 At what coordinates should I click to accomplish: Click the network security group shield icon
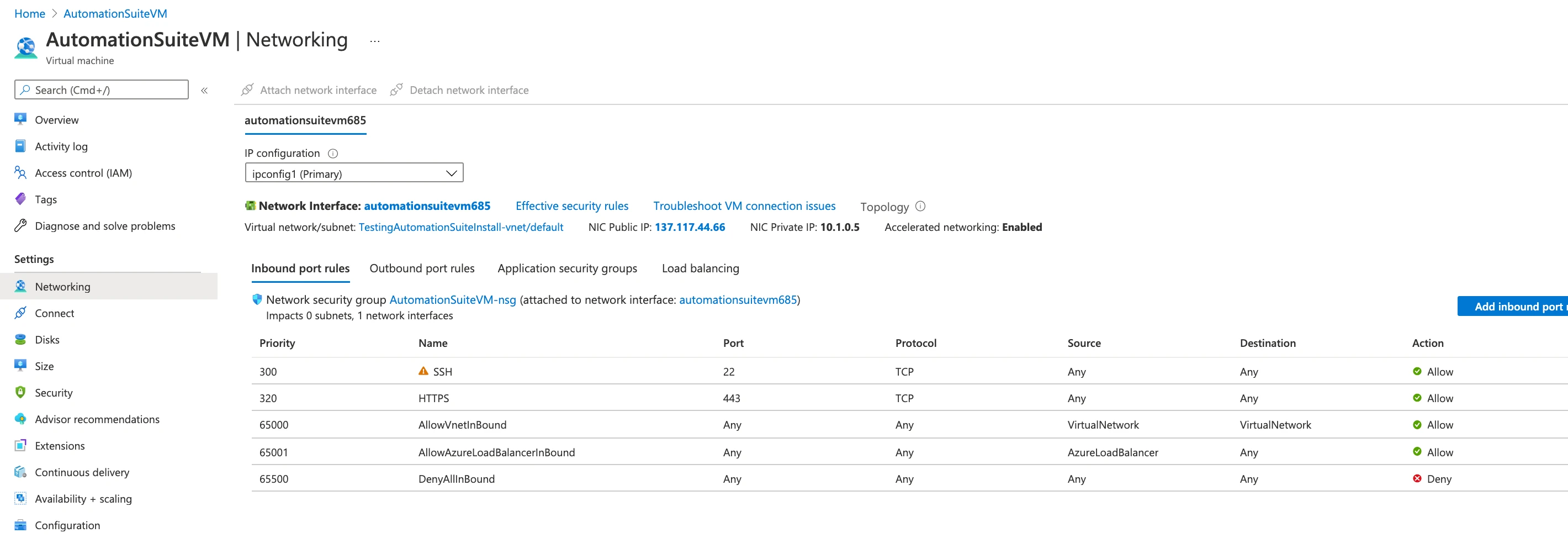[257, 299]
